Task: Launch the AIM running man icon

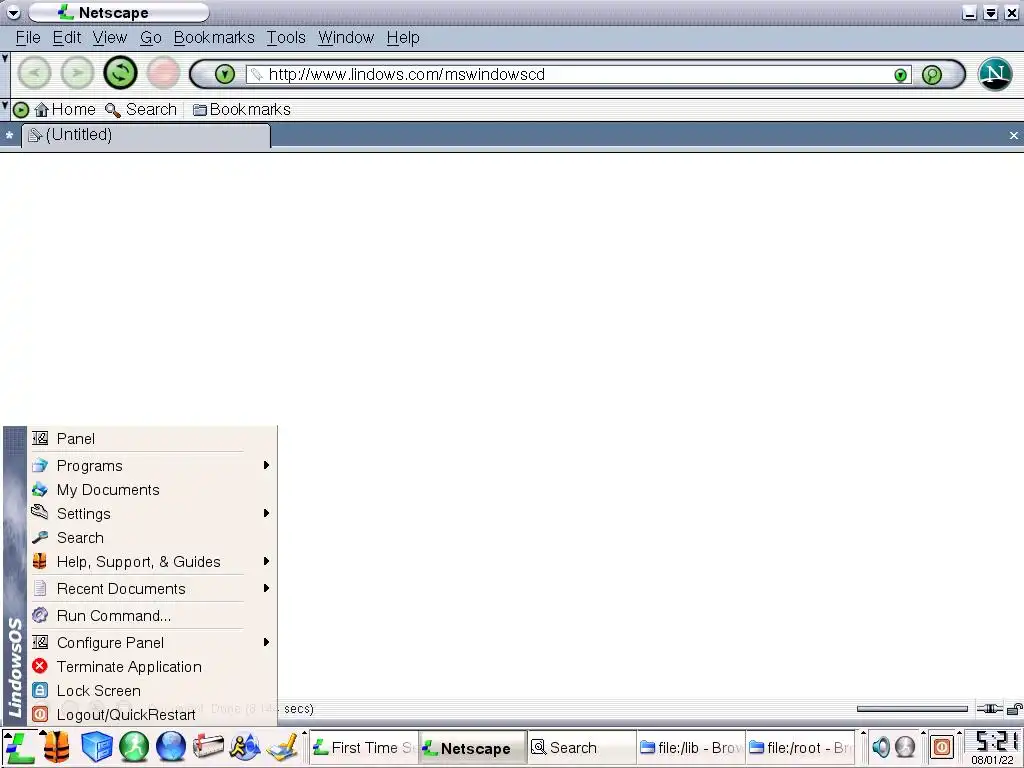Action: (246, 748)
